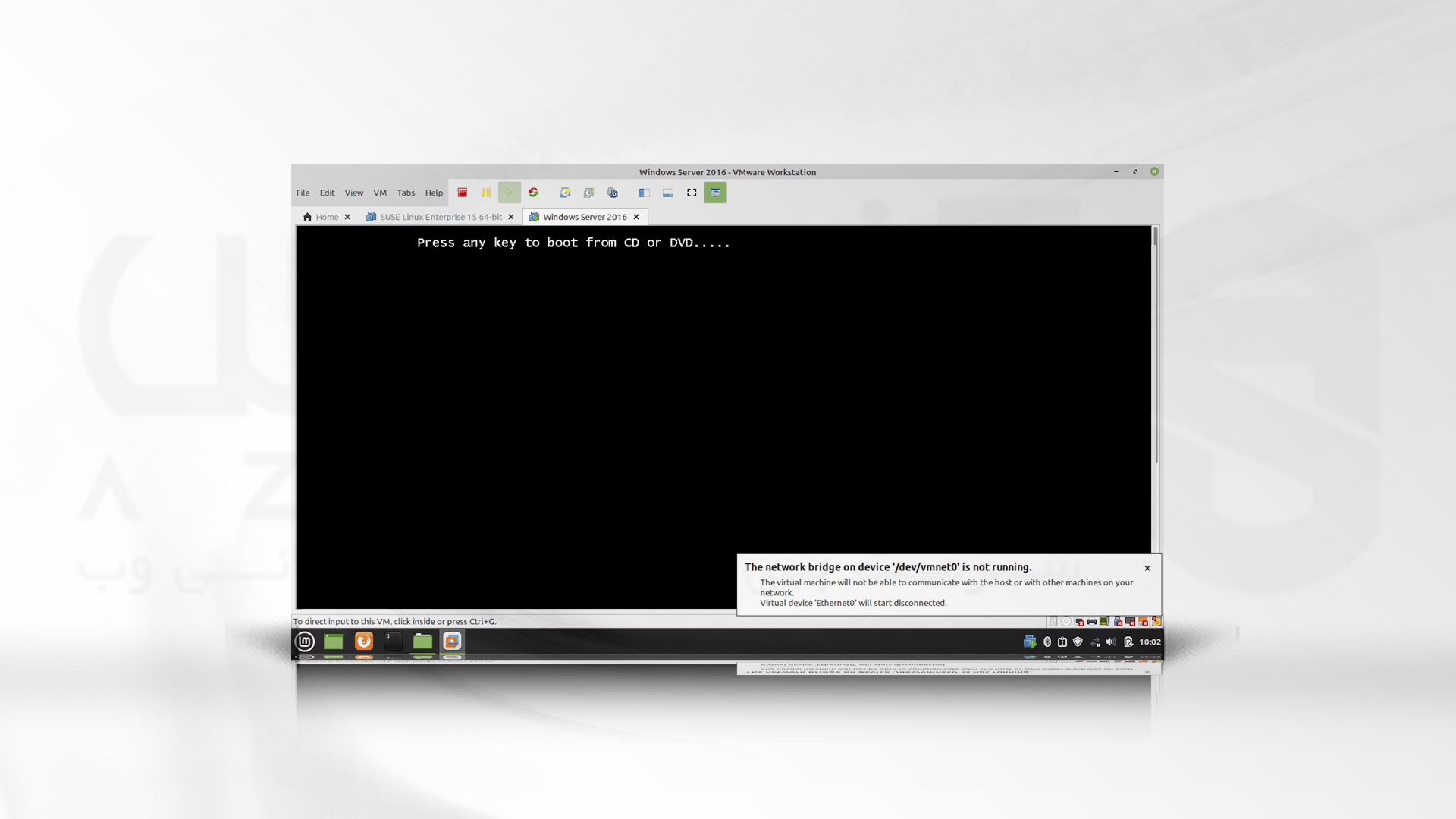Click the green Power On play icon

[x=510, y=193]
